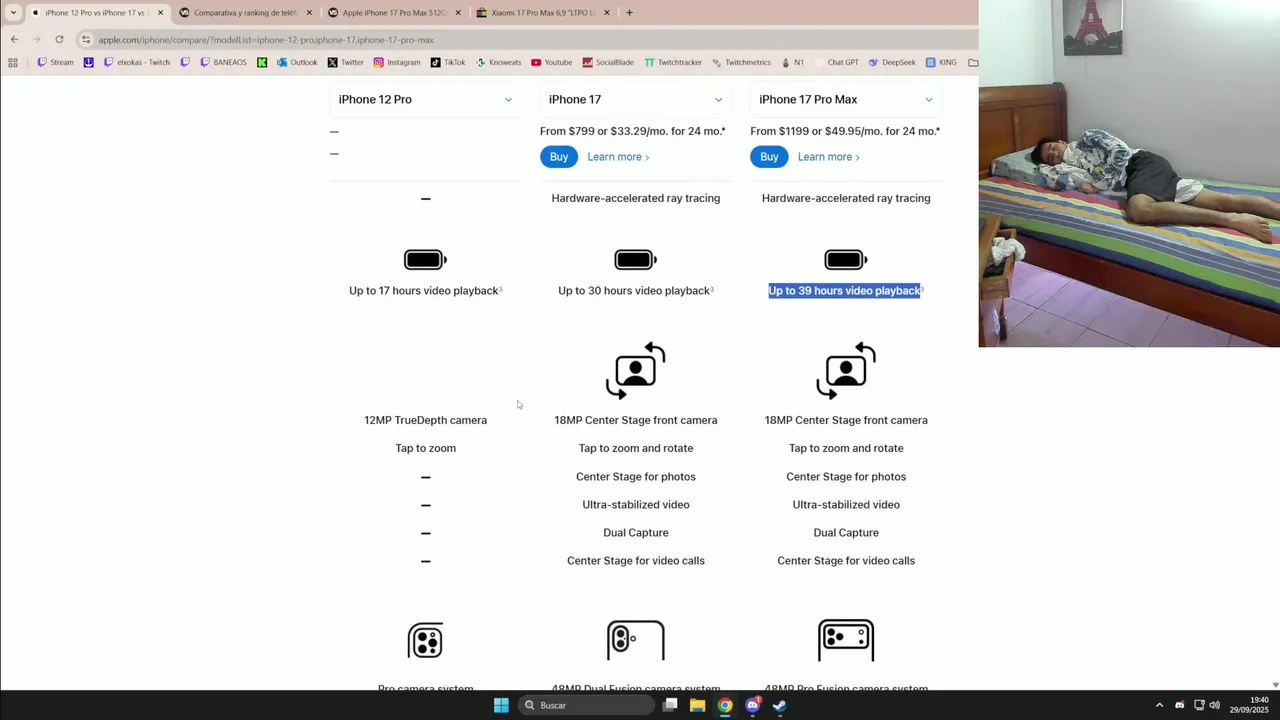Open Learn more link under iPhone 17
The image size is (1280, 720).
point(618,157)
